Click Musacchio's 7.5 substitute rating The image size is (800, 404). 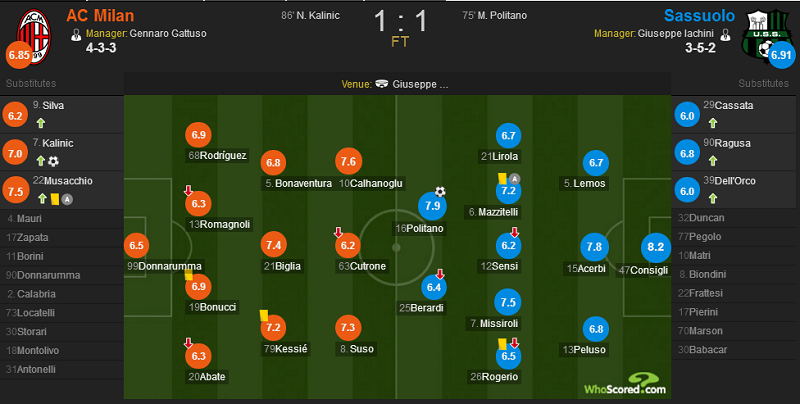click(15, 191)
